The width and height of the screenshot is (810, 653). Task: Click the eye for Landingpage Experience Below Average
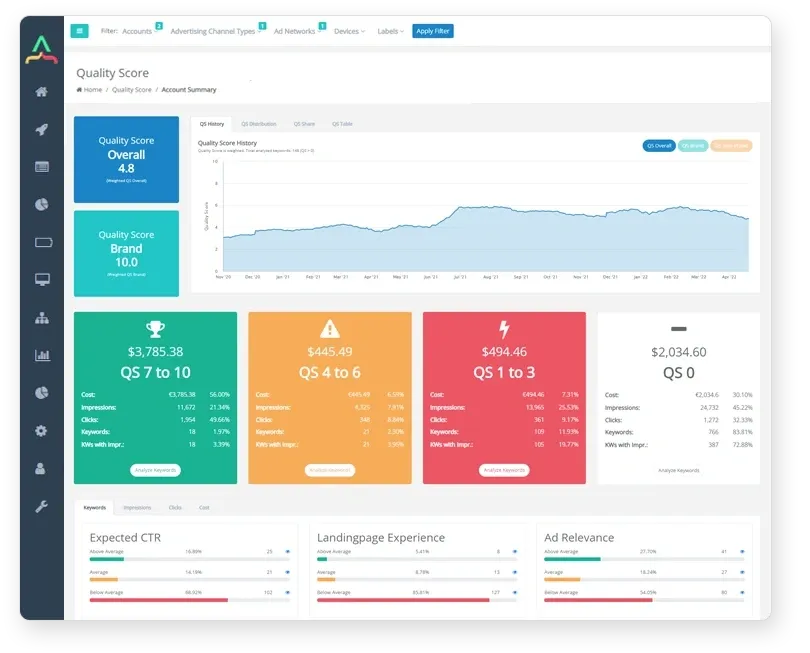tap(515, 593)
